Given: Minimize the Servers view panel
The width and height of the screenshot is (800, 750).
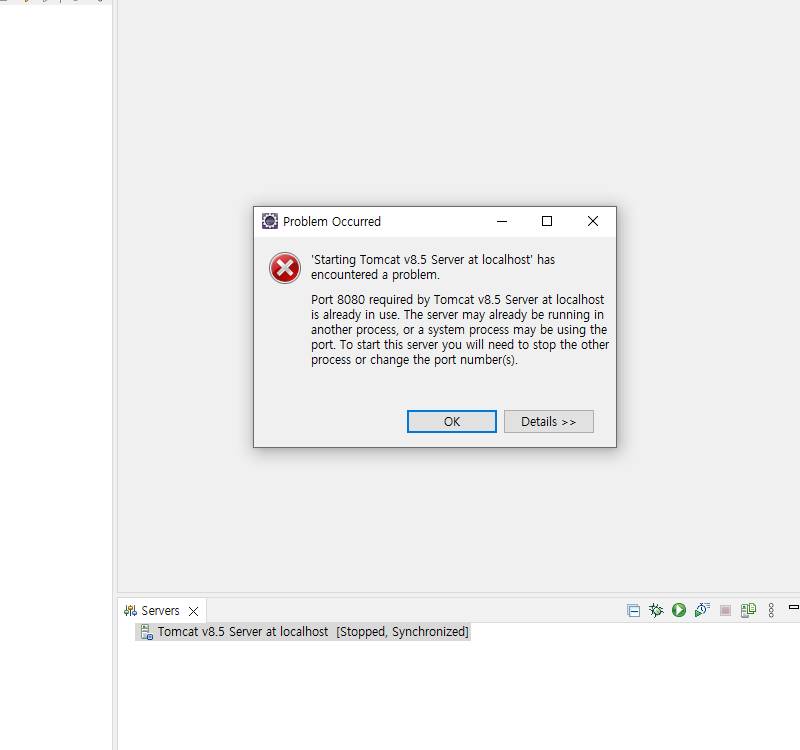Looking at the screenshot, I should pos(794,607).
